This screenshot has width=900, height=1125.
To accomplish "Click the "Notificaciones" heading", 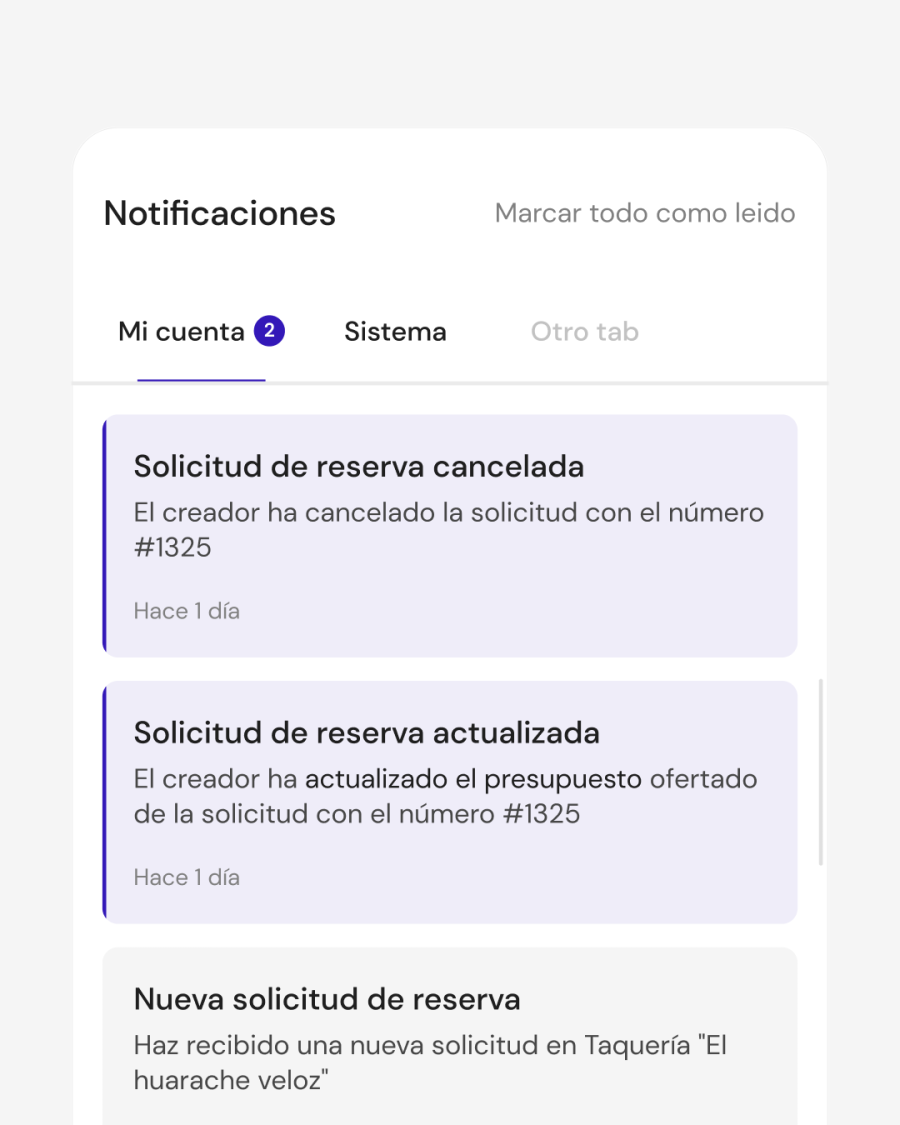I will (x=220, y=213).
